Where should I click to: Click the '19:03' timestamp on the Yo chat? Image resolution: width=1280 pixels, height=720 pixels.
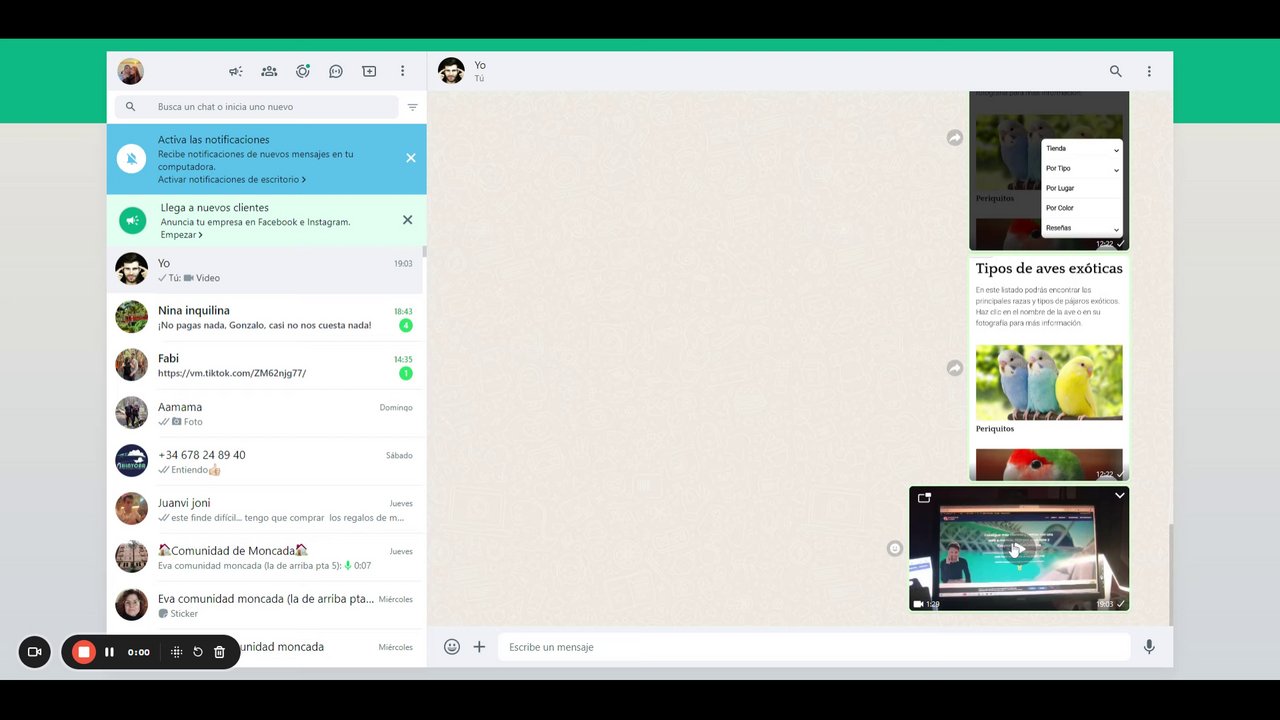pos(403,264)
